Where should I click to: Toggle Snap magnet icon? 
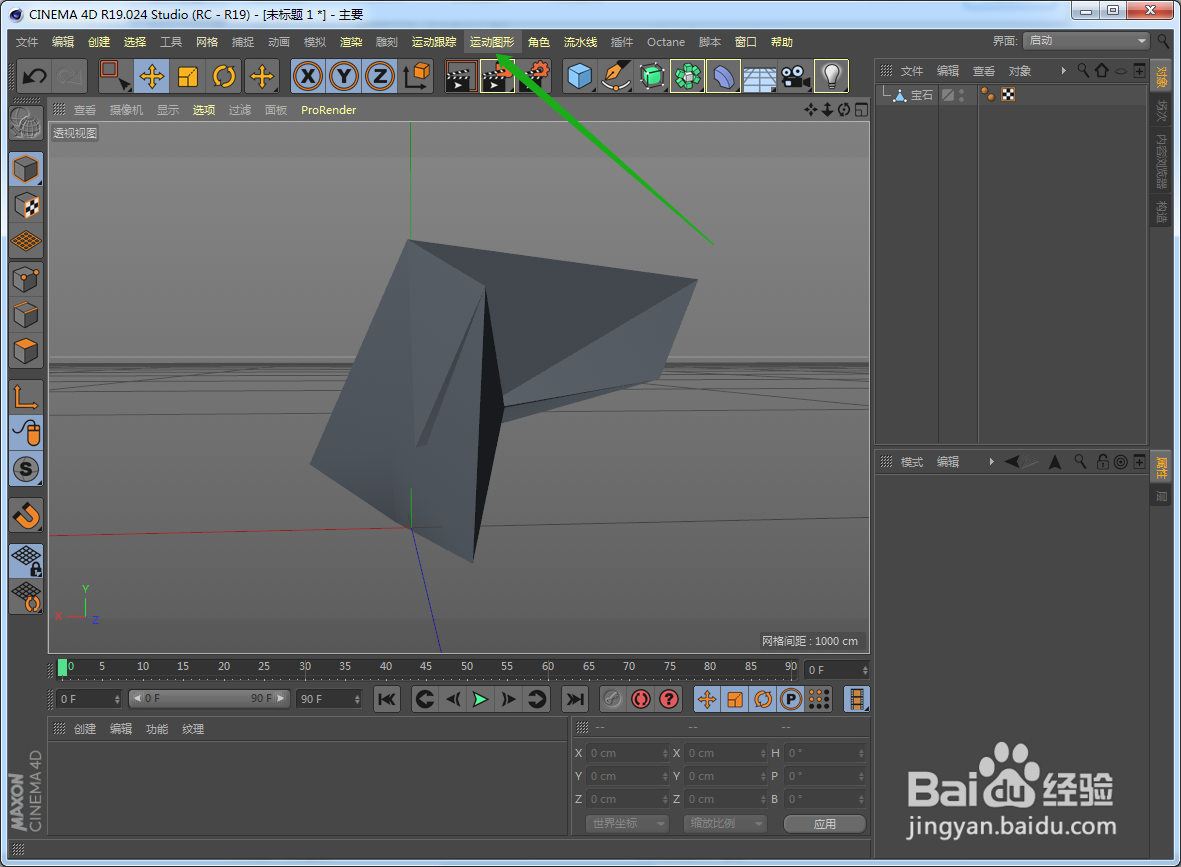pyautogui.click(x=26, y=516)
